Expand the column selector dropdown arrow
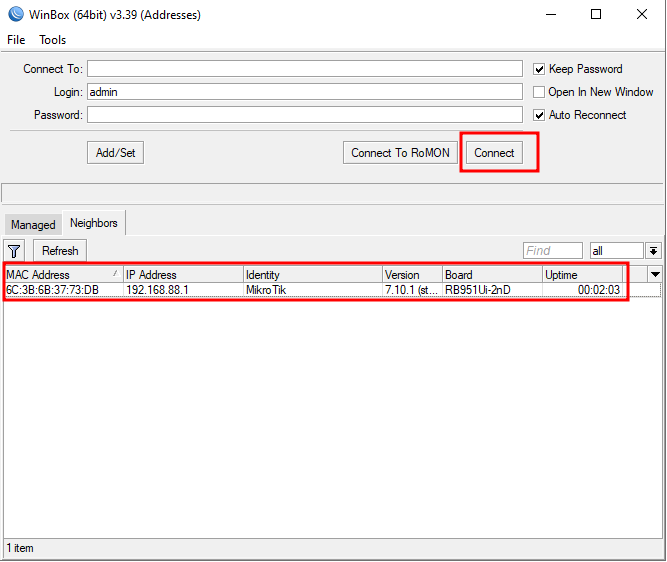The width and height of the screenshot is (667, 562). coord(655,274)
